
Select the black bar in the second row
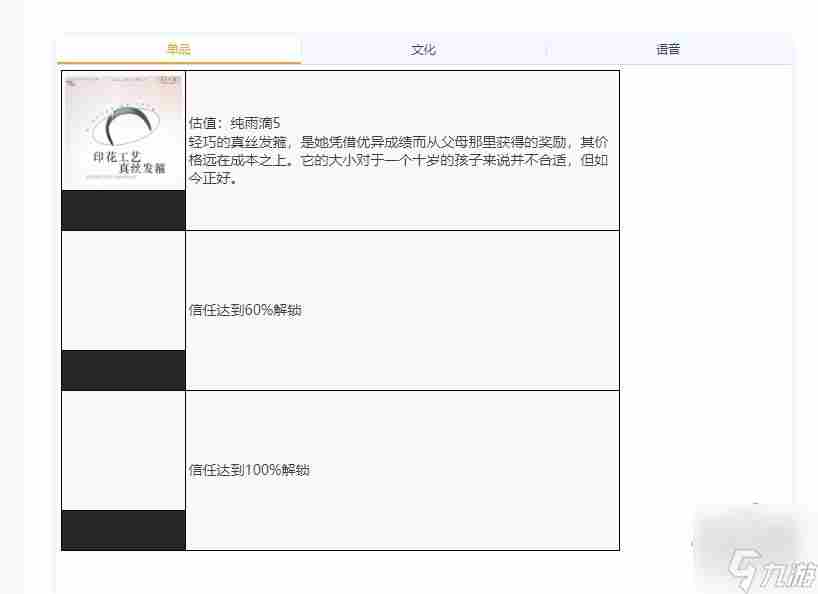pos(122,369)
